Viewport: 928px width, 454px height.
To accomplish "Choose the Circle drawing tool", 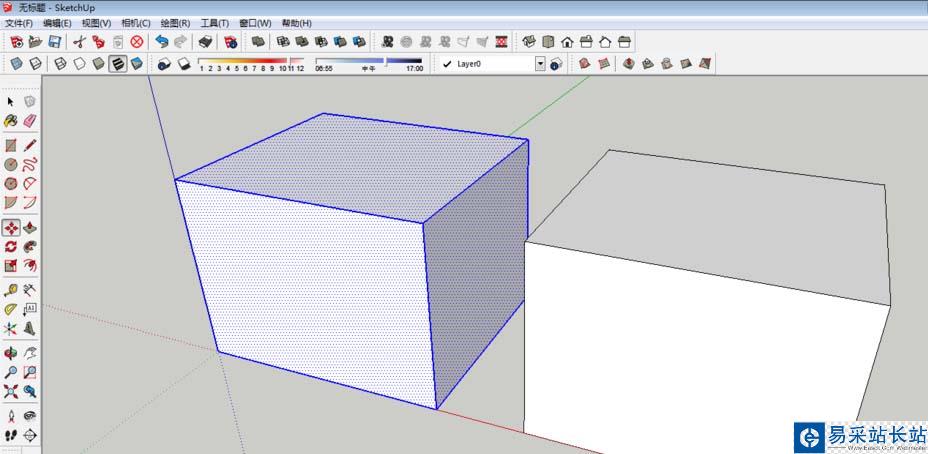I will click(11, 164).
